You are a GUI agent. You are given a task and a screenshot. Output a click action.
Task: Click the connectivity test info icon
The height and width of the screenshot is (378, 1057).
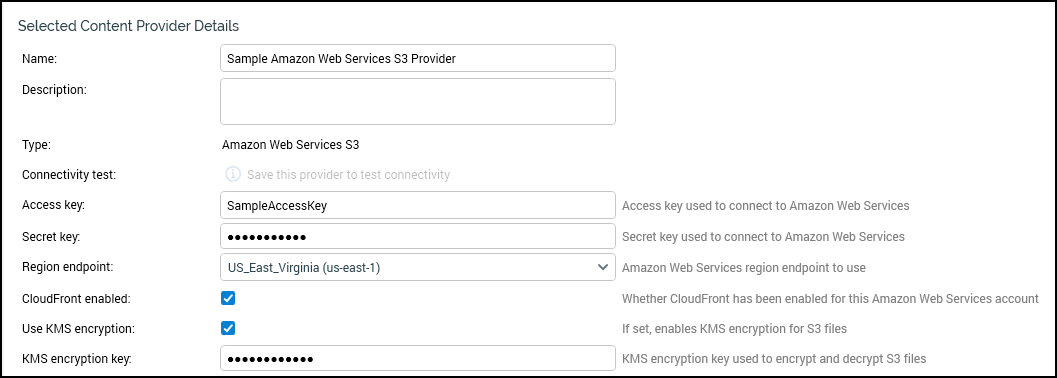pyautogui.click(x=233, y=175)
